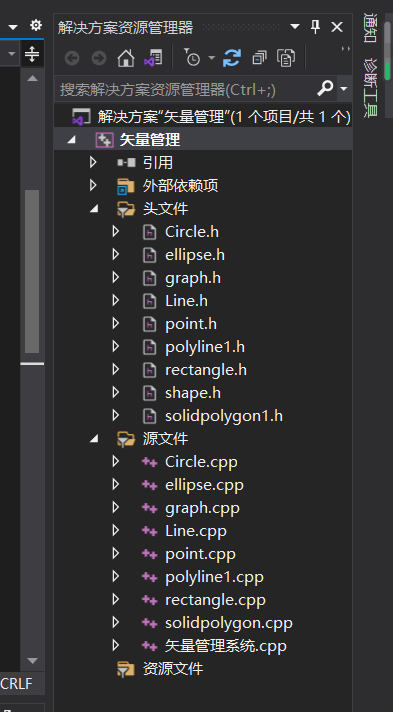Viewport: 393px width, 712px height.
Task: Select graph.cpp source file
Action: pyautogui.click(x=202, y=508)
